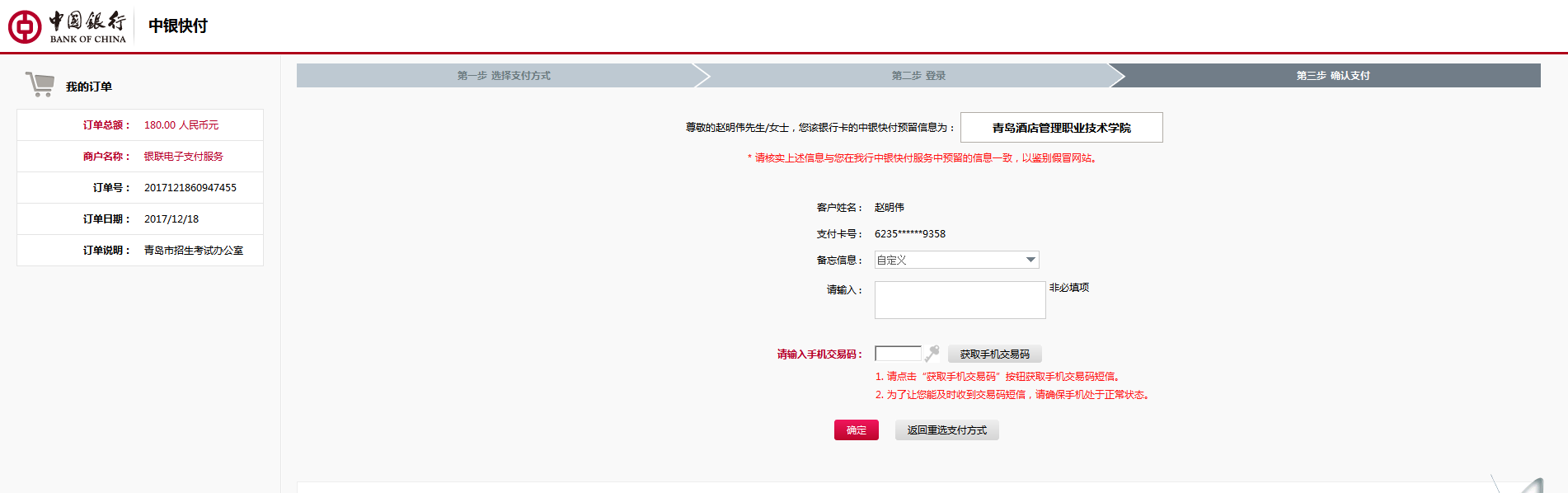Viewport: 1568px width, 493px height.
Task: Click the key icon next to transaction code field
Action: [x=932, y=354]
